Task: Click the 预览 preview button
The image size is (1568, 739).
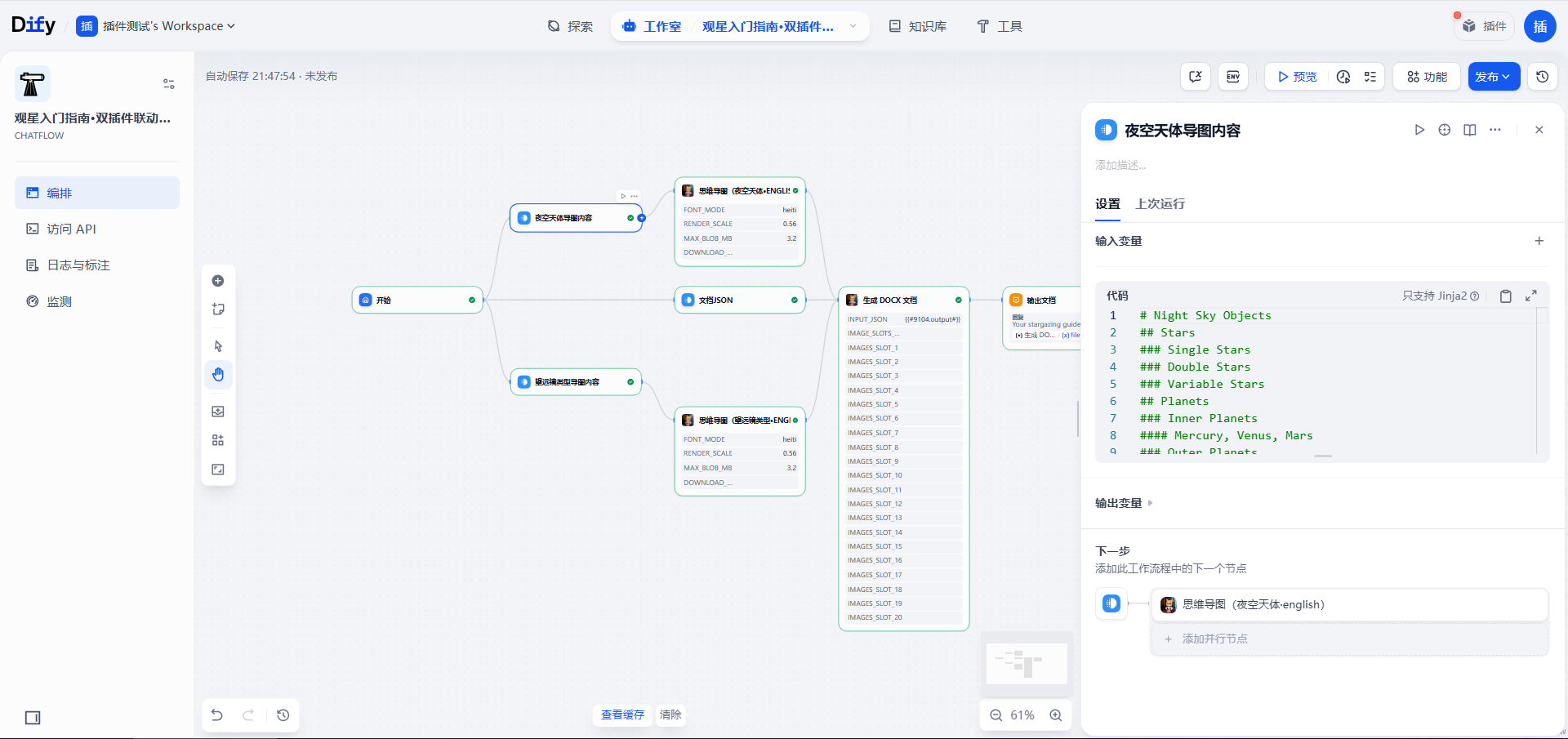Action: pos(1298,77)
